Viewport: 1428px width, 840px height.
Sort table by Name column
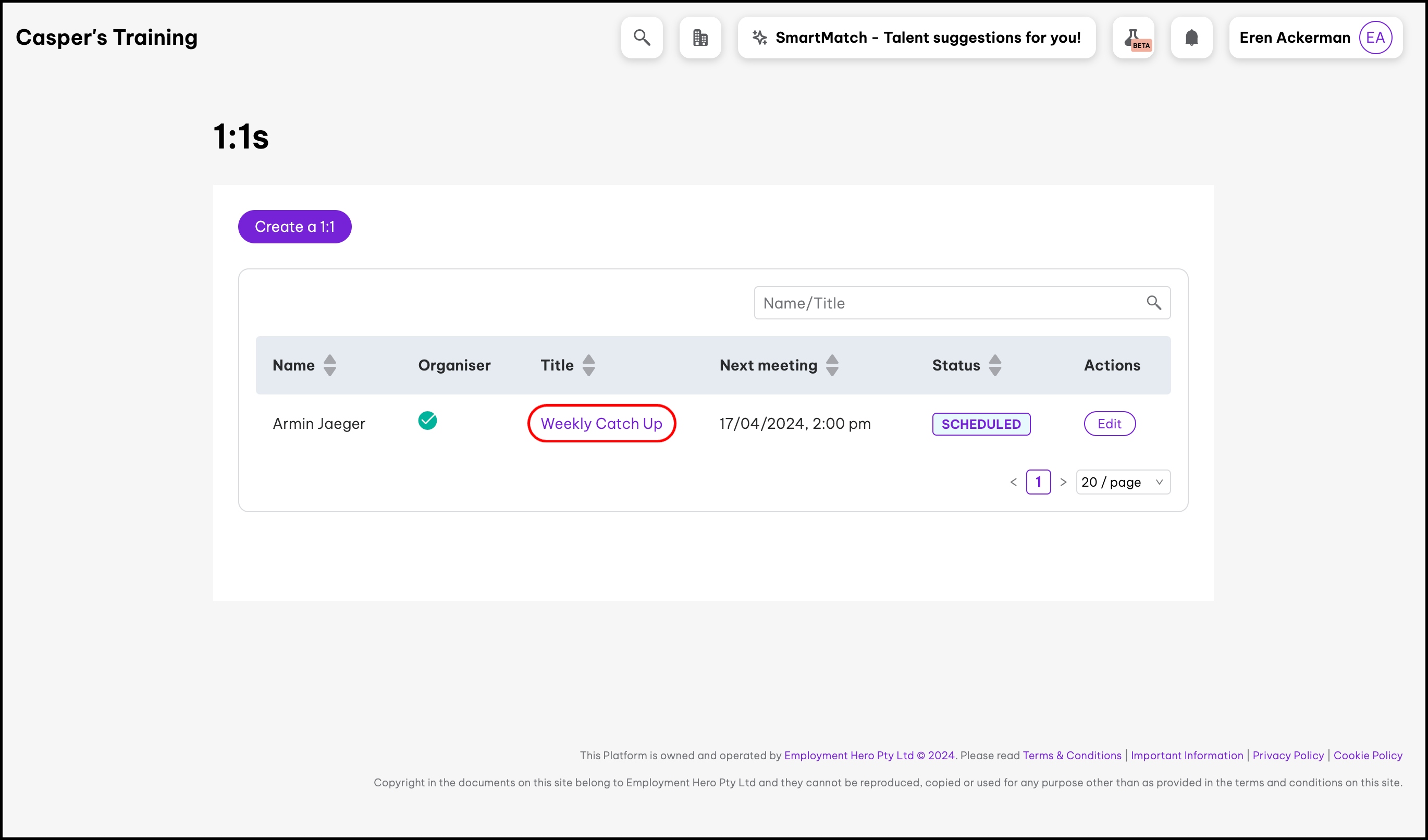coord(329,365)
